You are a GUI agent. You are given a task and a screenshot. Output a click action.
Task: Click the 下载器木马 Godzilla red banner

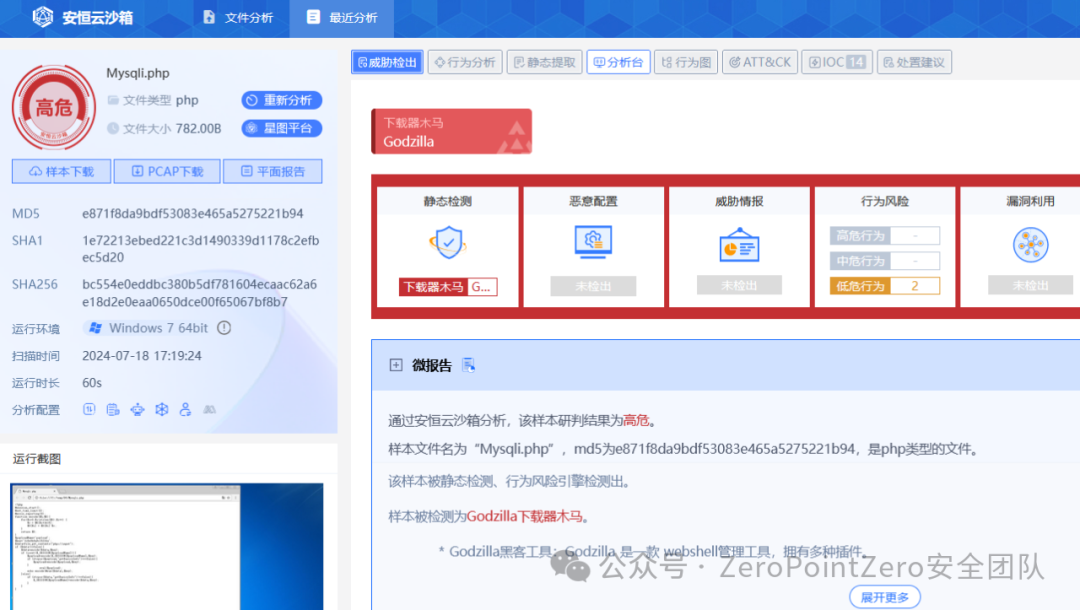(452, 132)
